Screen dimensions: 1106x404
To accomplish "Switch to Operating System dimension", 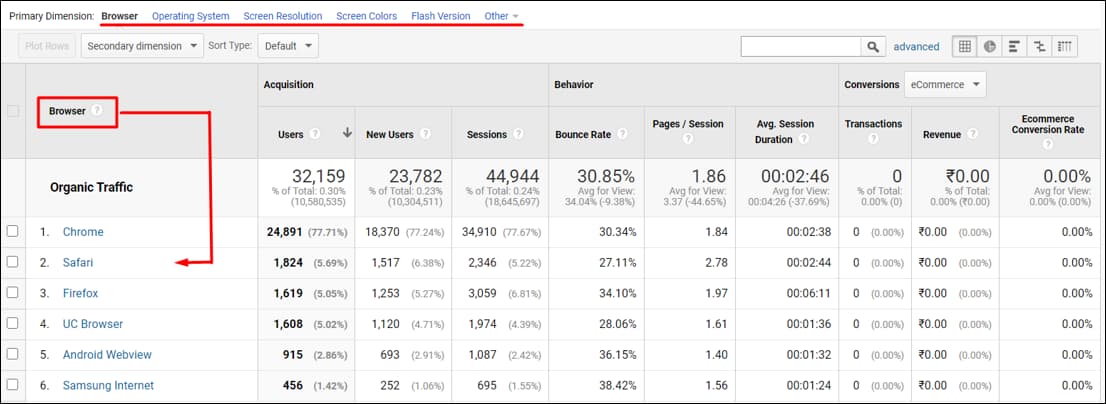I will point(190,16).
